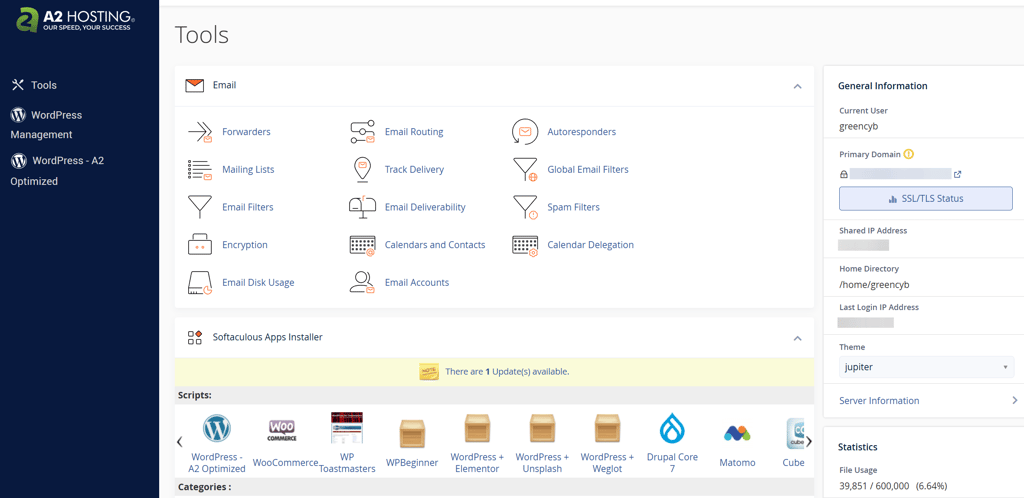The height and width of the screenshot is (498, 1024).
Task: Open the Global Email Filters icon
Action: [x=525, y=170]
